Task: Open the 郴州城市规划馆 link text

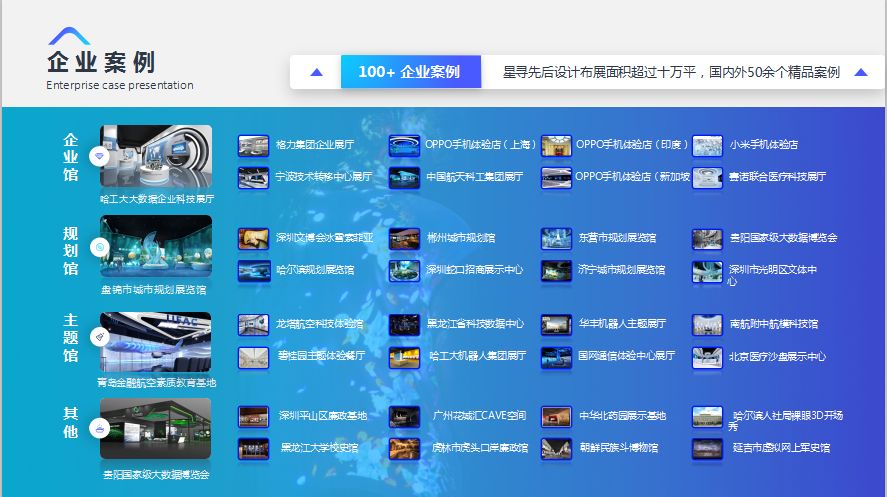Action: pos(461,238)
